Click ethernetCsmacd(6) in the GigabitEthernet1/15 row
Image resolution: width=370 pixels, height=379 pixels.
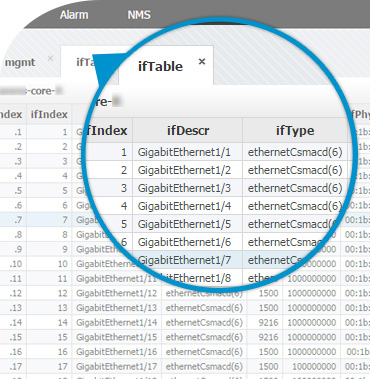click(x=204, y=337)
